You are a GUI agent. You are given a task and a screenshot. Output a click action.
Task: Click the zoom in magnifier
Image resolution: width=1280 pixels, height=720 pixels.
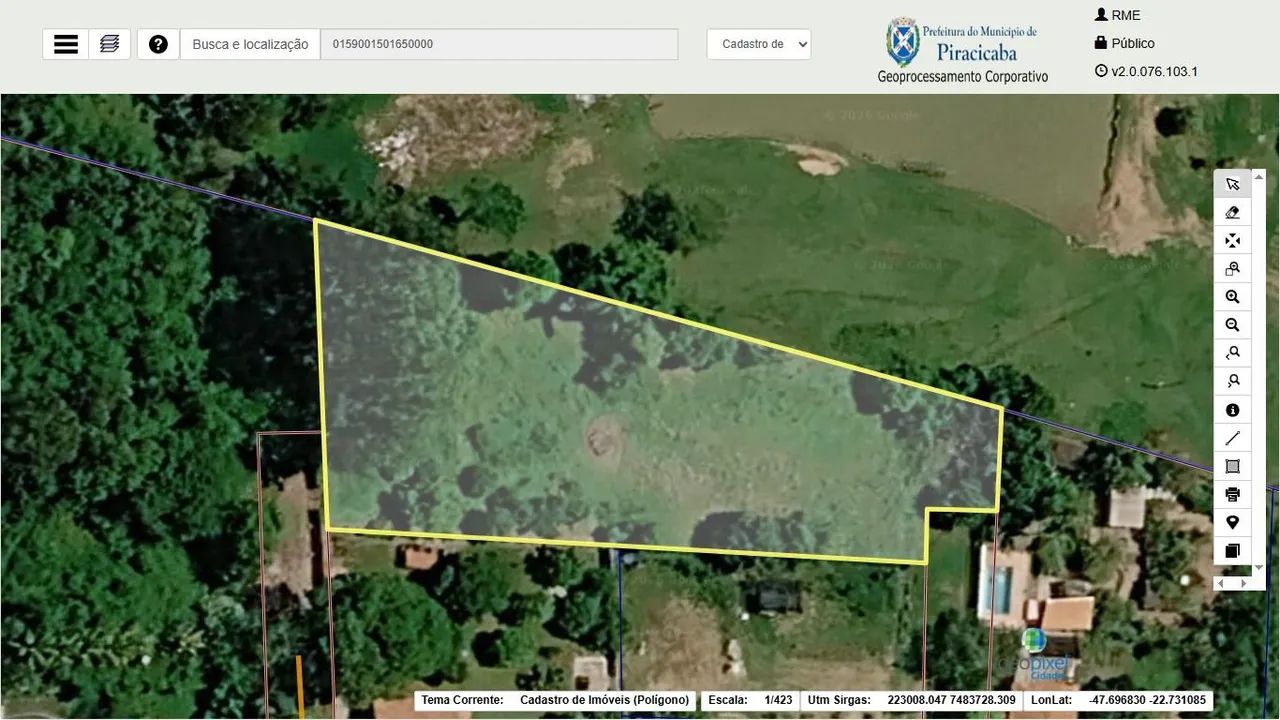(x=1232, y=297)
